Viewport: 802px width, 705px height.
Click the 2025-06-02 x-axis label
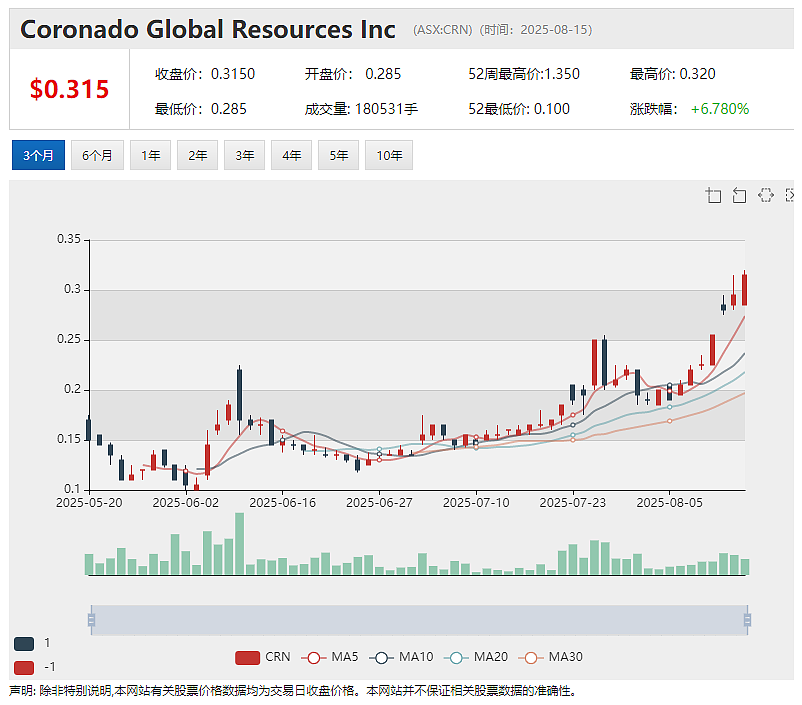[x=186, y=503]
